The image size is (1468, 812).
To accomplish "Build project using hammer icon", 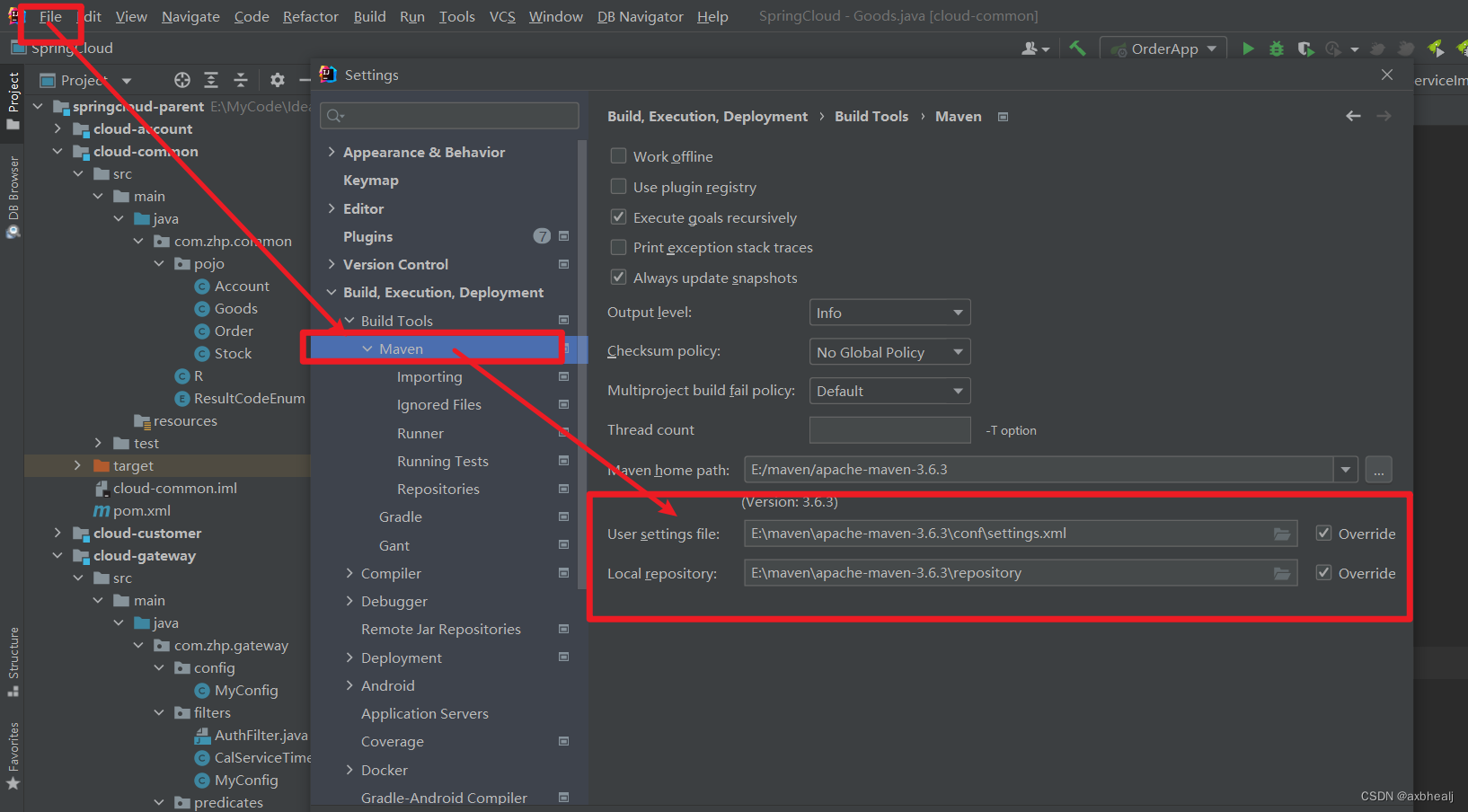I will click(x=1077, y=49).
